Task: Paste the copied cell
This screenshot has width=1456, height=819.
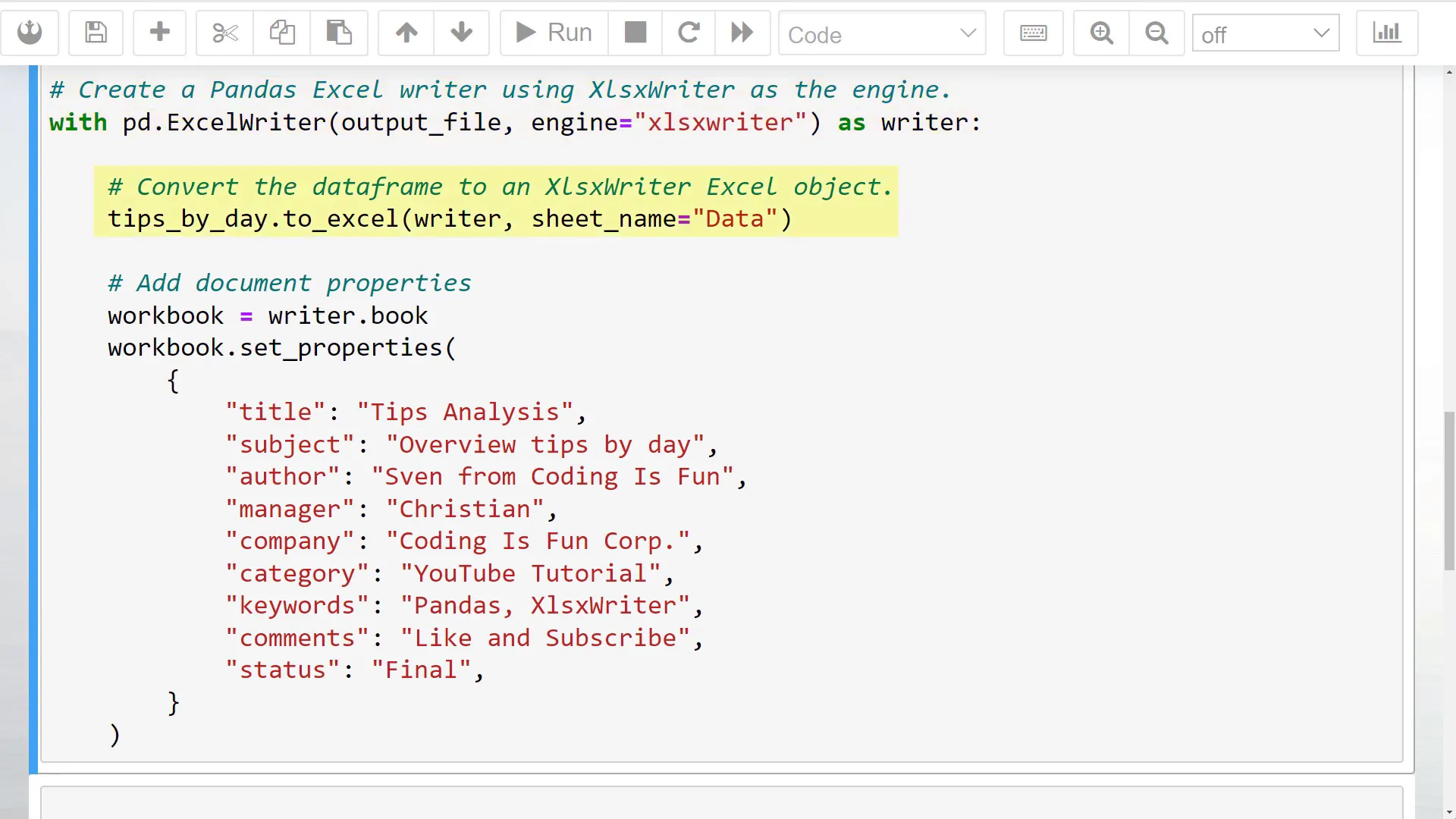Action: 339,33
